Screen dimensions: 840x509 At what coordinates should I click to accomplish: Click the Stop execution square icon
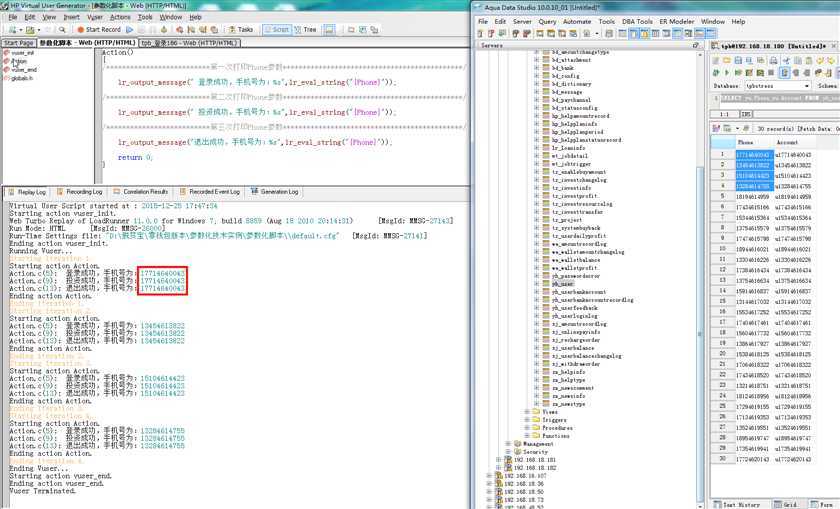(771, 72)
